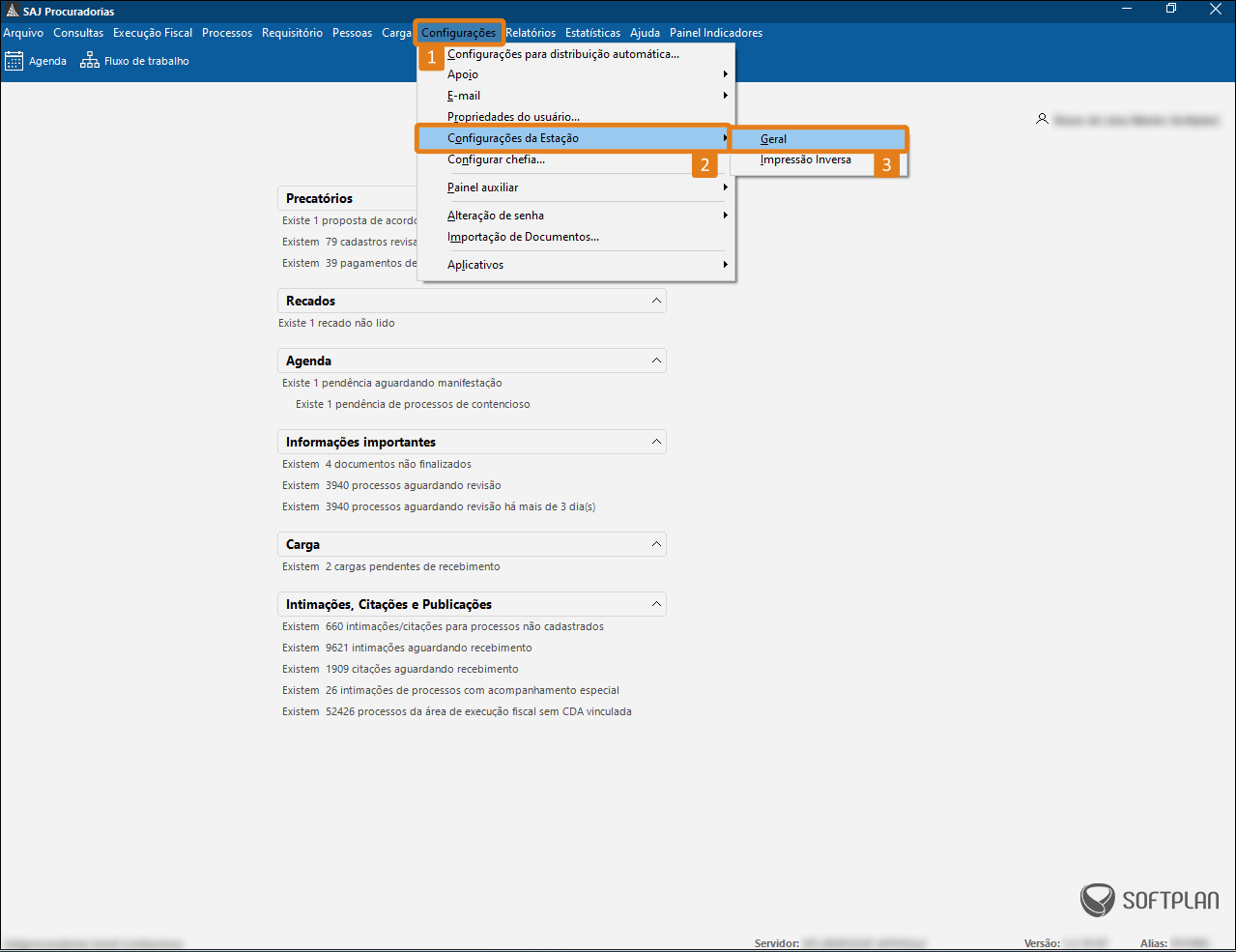
Task: Open the Fluxo de trabalho workflow icon
Action: (90, 61)
